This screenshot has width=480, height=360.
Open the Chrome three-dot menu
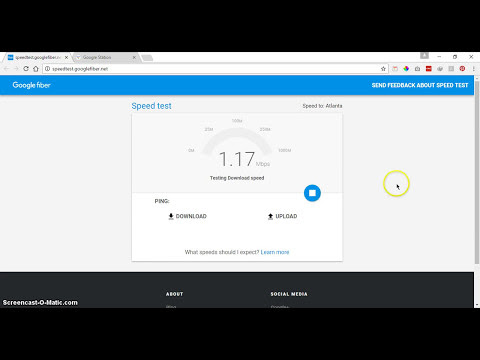coord(473,69)
